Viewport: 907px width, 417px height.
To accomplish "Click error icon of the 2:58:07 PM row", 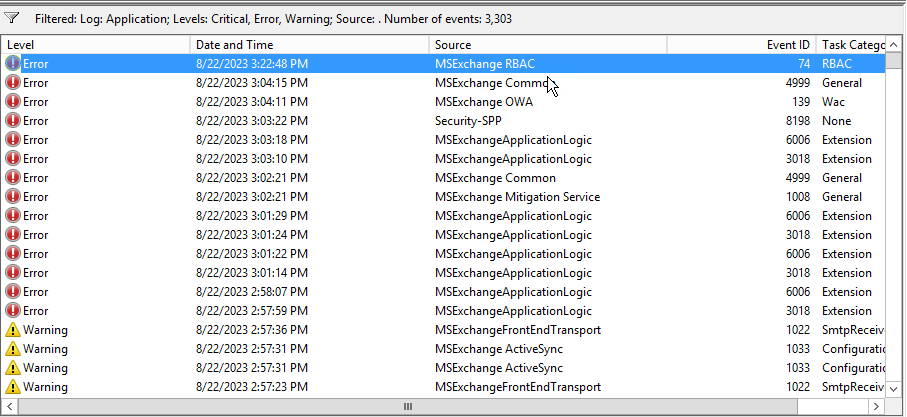I will tap(12, 292).
